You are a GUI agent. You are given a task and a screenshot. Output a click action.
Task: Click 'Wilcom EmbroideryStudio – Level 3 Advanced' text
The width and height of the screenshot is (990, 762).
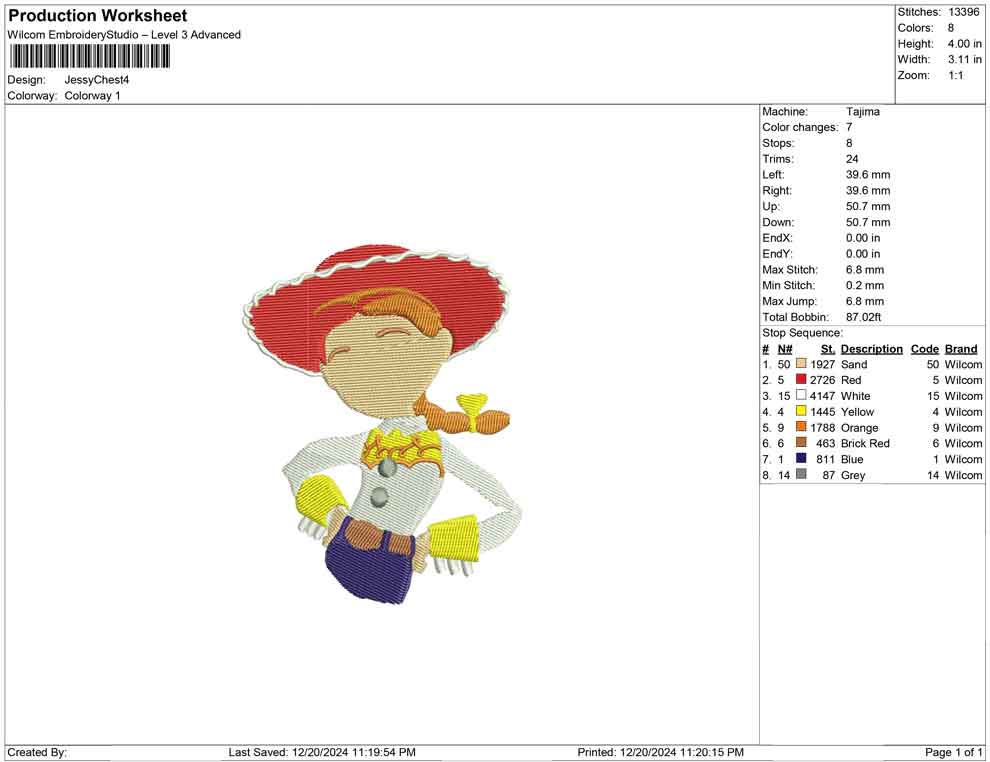click(124, 35)
